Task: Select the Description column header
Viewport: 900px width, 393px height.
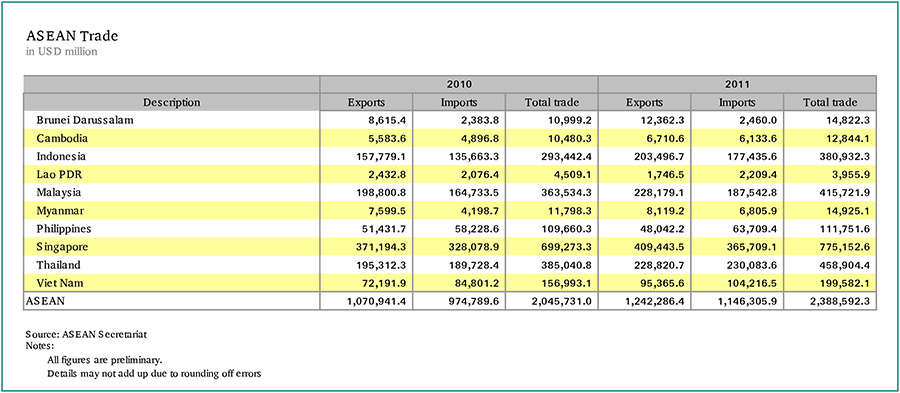Action: click(x=172, y=103)
